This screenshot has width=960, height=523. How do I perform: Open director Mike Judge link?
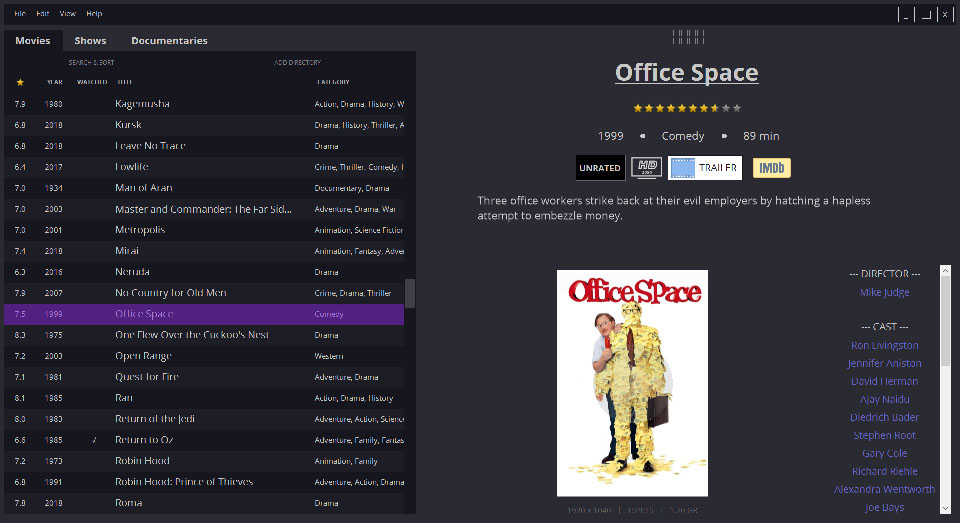(x=884, y=293)
